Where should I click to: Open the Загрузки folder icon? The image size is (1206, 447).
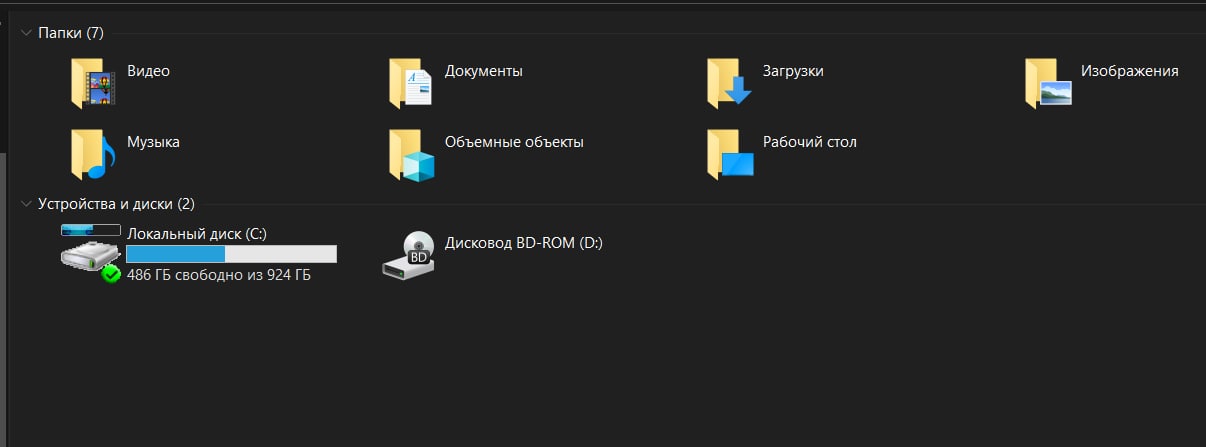[x=729, y=83]
